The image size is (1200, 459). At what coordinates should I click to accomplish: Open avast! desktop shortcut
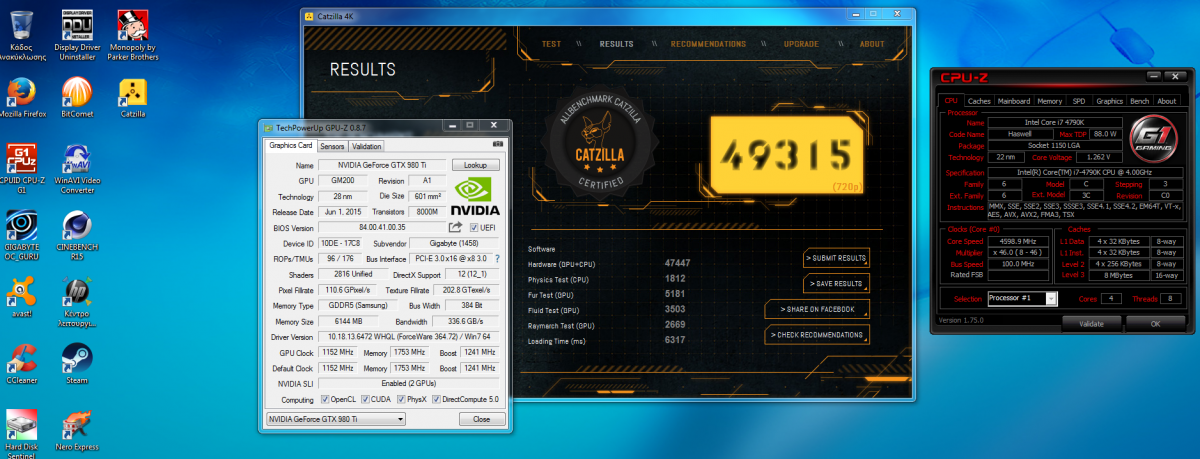tap(22, 296)
